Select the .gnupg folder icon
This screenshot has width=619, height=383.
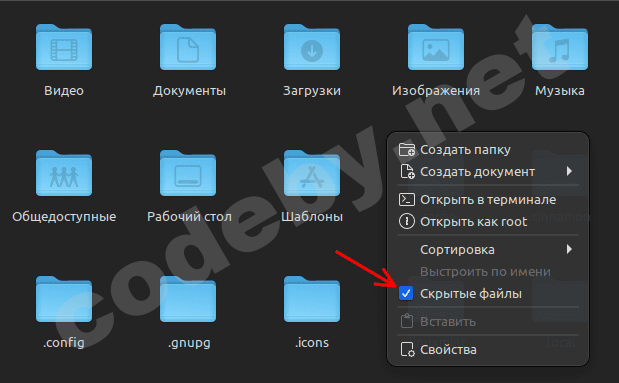click(188, 299)
